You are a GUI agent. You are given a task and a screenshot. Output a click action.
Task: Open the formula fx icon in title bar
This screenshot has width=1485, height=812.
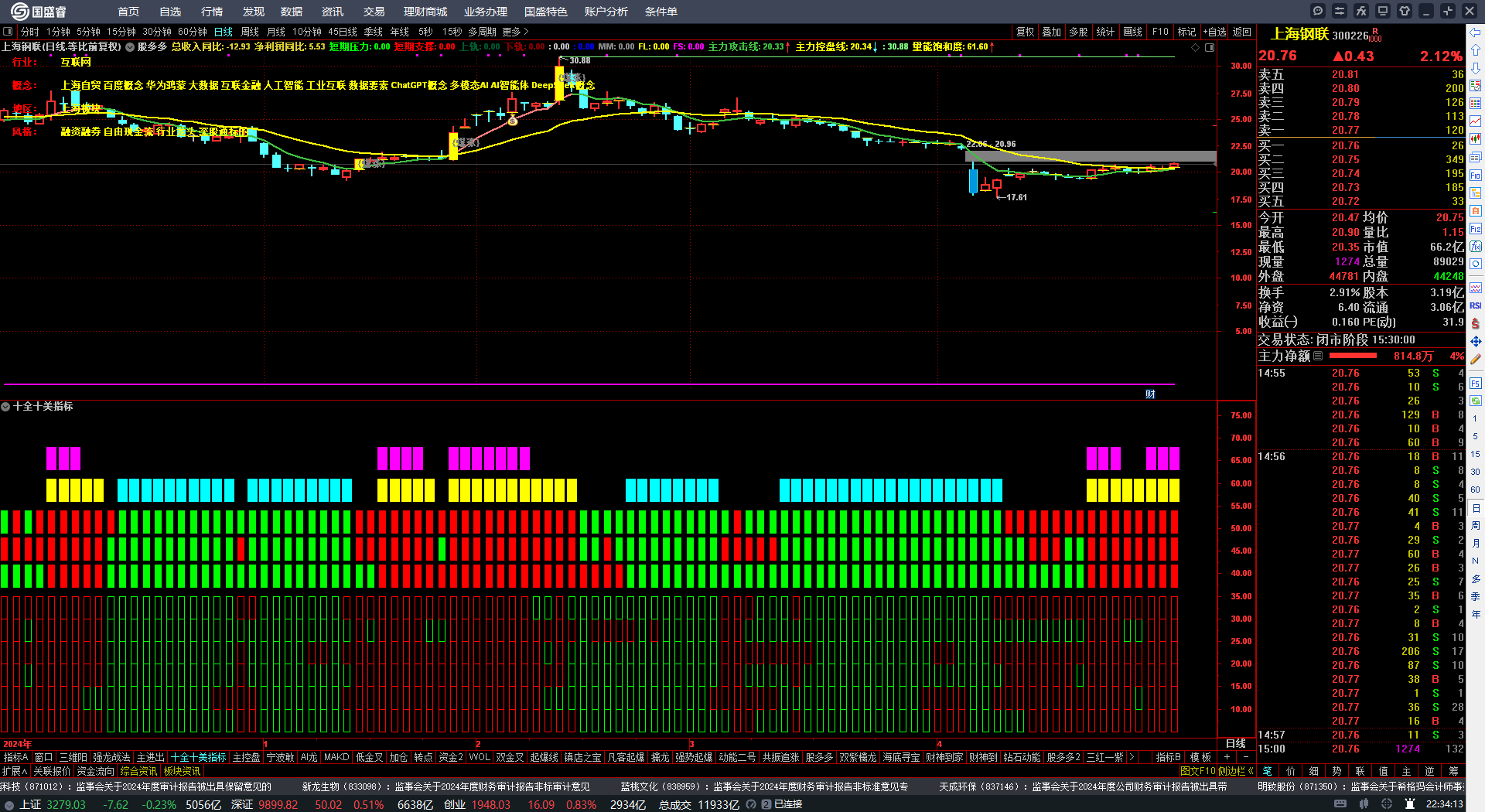pyautogui.click(x=1361, y=11)
